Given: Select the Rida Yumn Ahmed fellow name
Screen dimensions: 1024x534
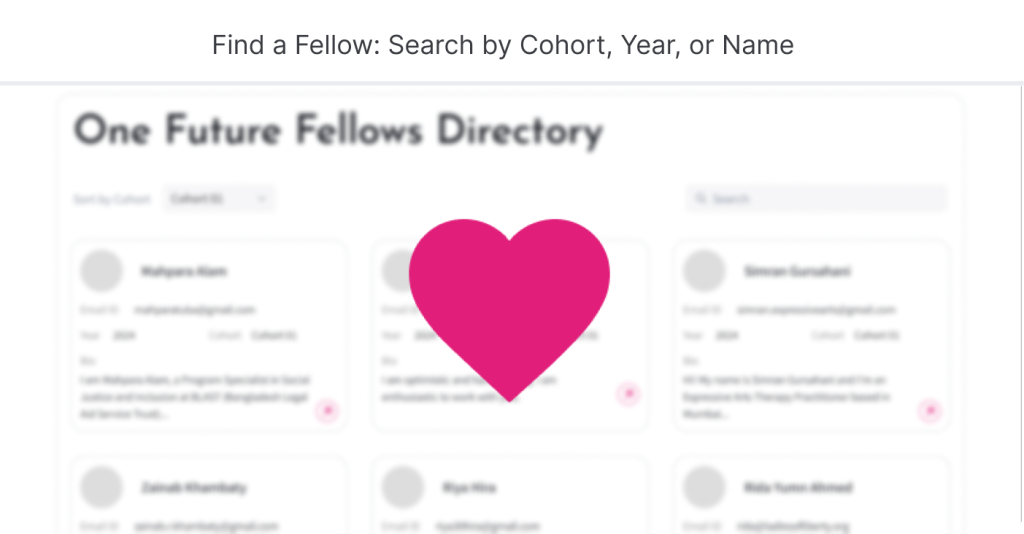Looking at the screenshot, I should [x=798, y=488].
